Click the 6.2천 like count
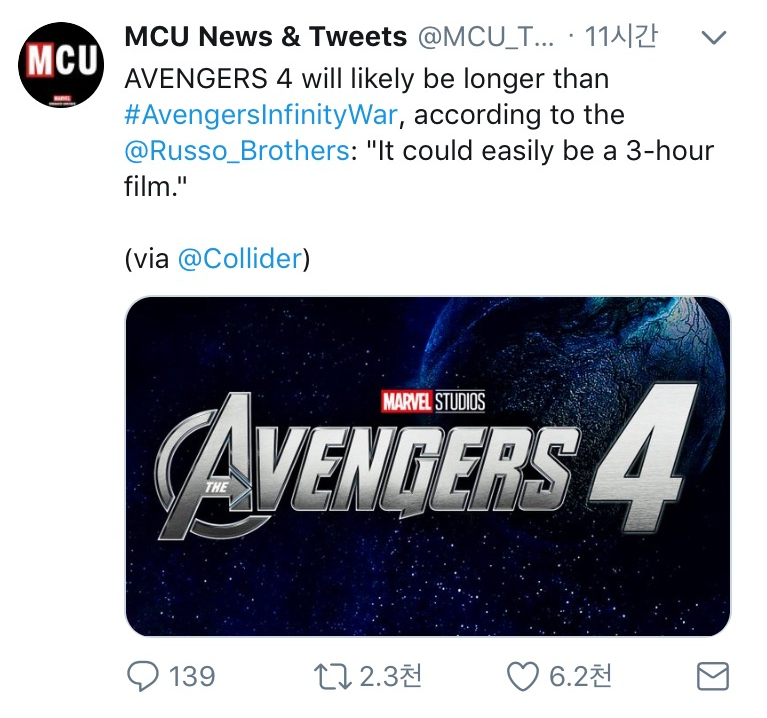This screenshot has height=718, width=767. coord(581,677)
